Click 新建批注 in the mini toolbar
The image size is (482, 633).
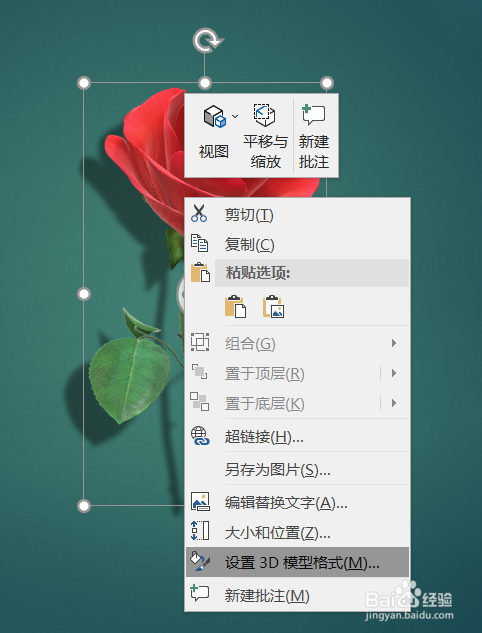point(314,136)
